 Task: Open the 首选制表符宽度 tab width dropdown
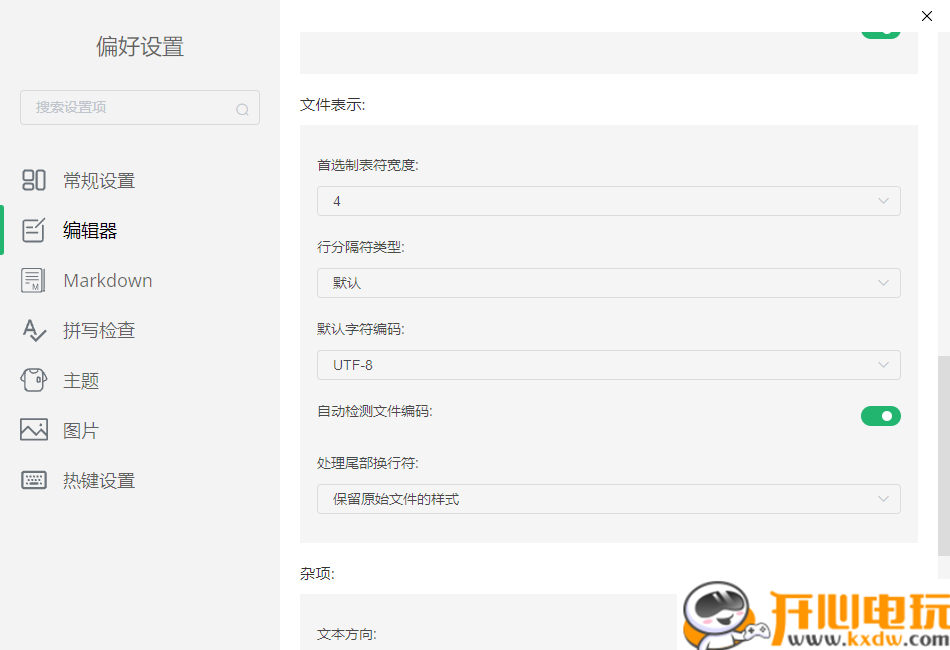coord(608,200)
